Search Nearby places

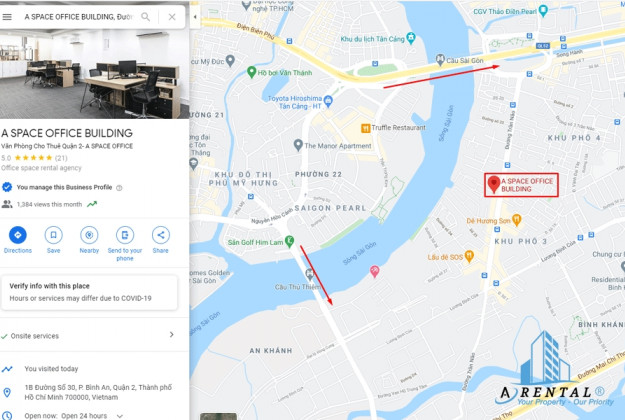click(89, 240)
